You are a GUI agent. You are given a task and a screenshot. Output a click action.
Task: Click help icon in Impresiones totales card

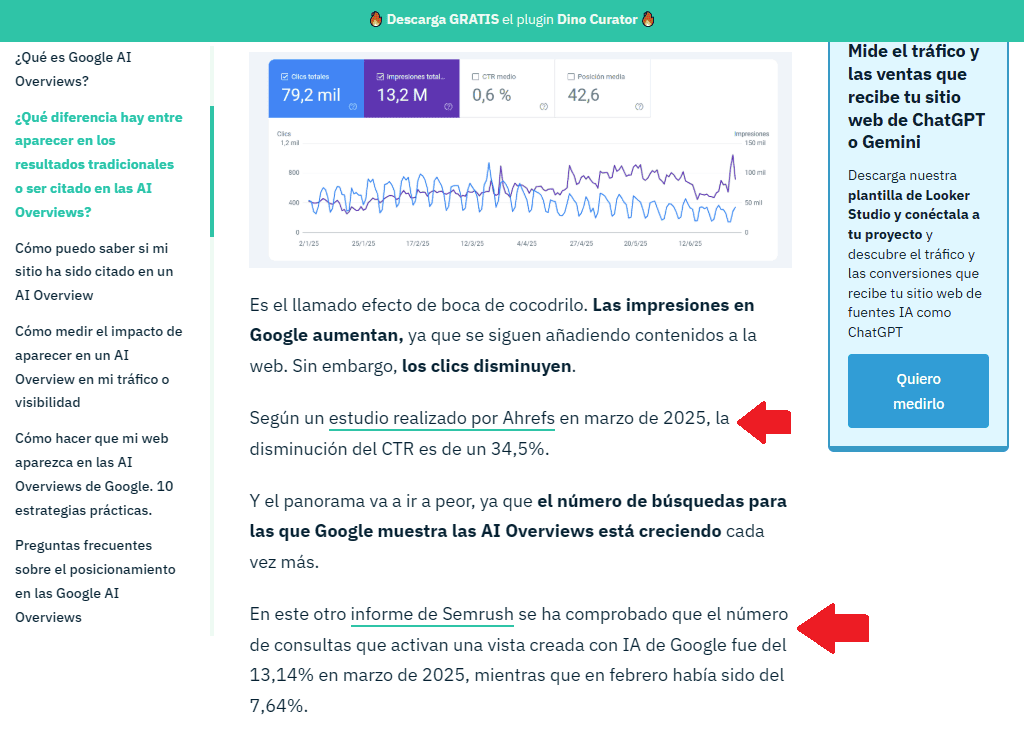(x=448, y=106)
